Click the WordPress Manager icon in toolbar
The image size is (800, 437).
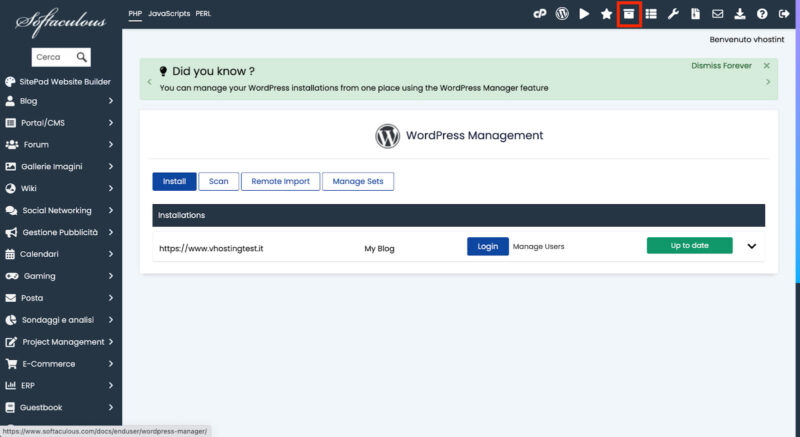(562, 14)
